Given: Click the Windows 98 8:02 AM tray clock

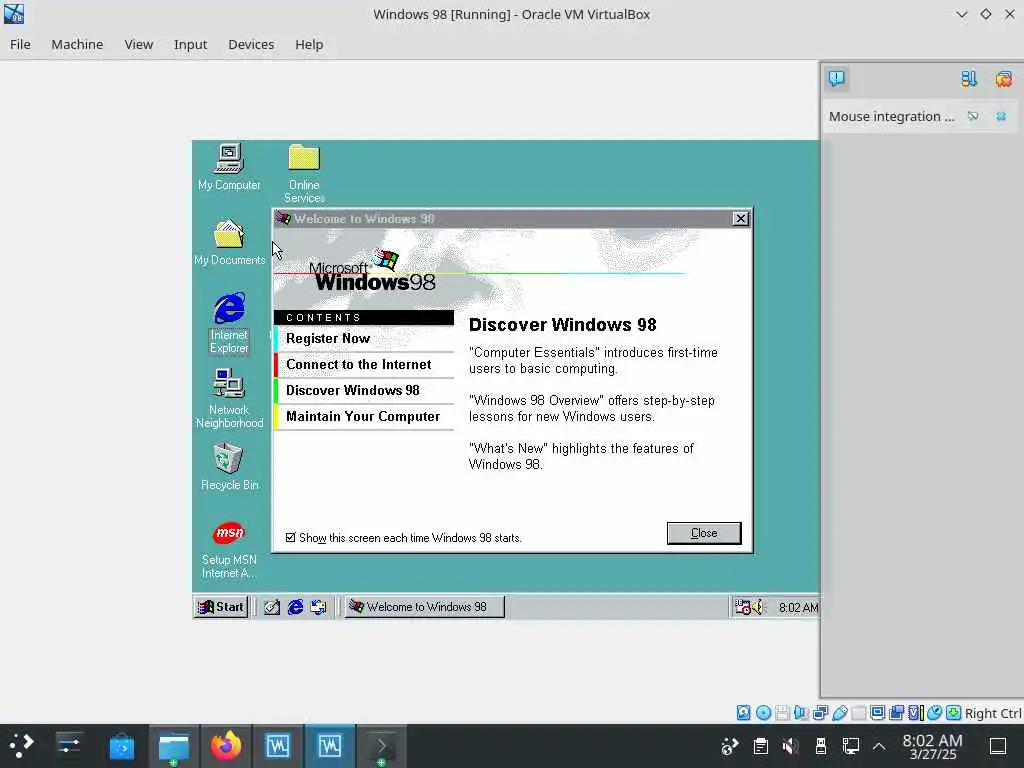Looking at the screenshot, I should [x=798, y=608].
